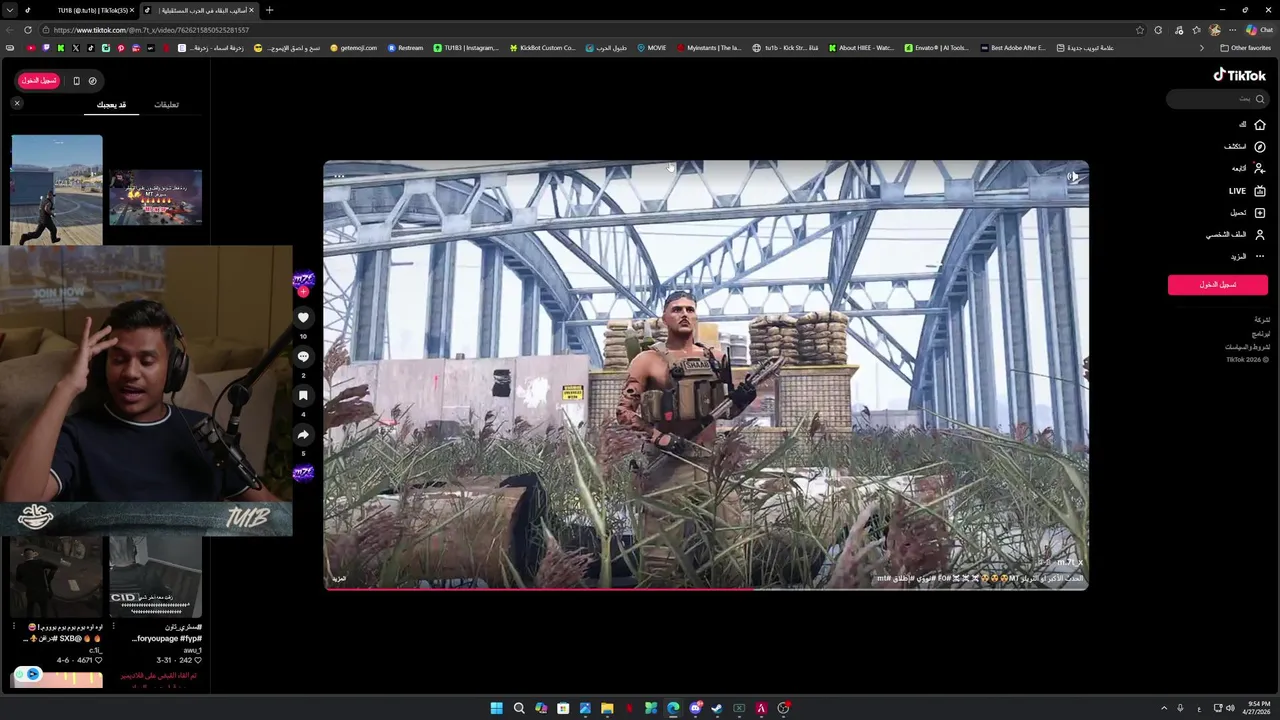Open the الشركة footer link
1280x720 pixels.
point(1262,320)
